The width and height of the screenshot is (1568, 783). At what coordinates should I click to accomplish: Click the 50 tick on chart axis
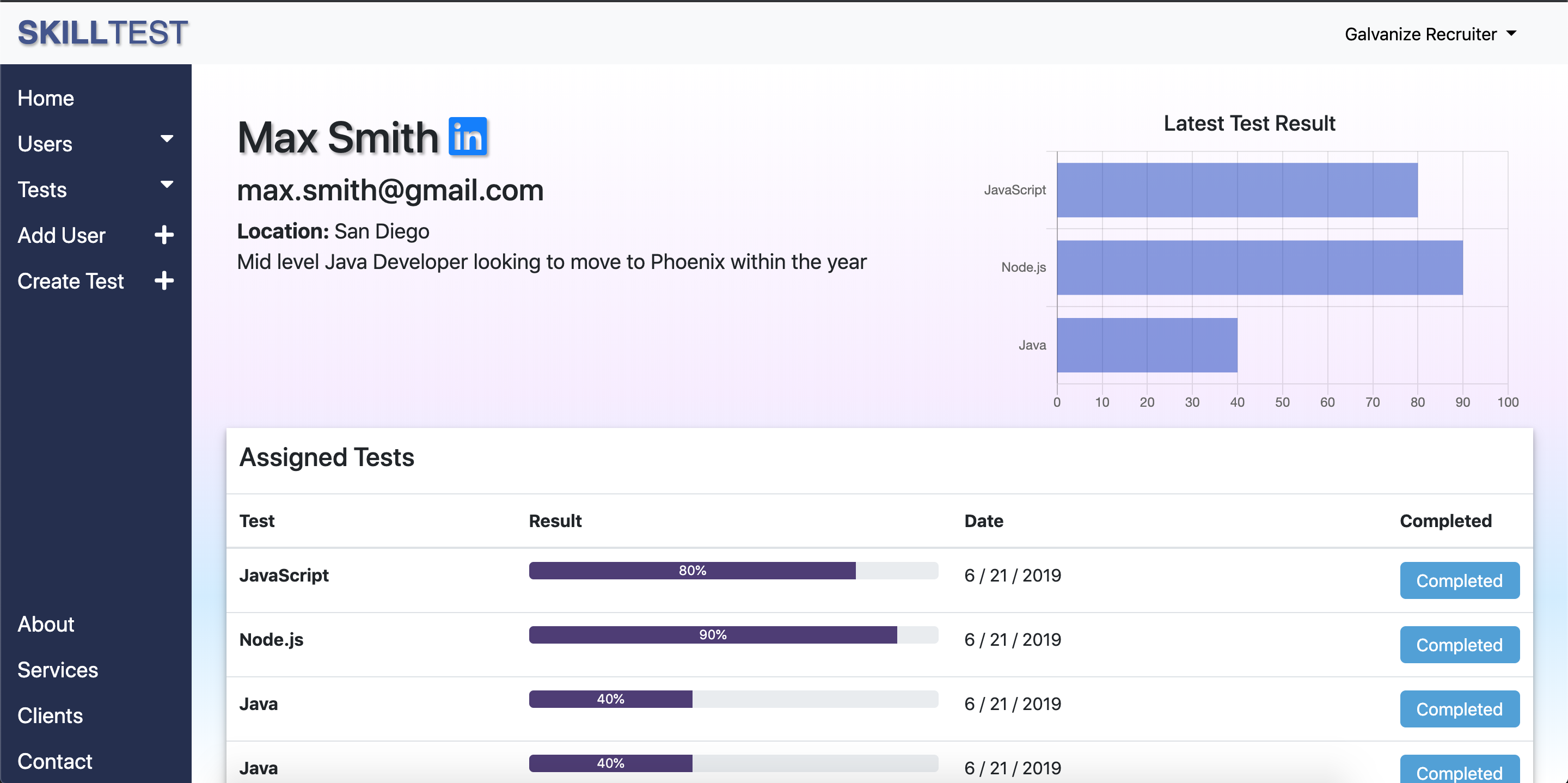tap(1283, 402)
